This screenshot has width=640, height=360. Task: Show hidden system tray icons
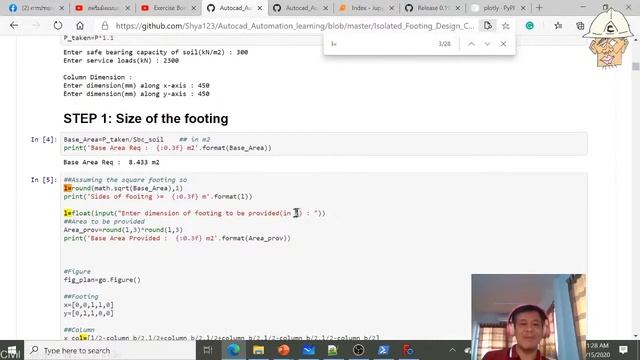tap(452, 350)
